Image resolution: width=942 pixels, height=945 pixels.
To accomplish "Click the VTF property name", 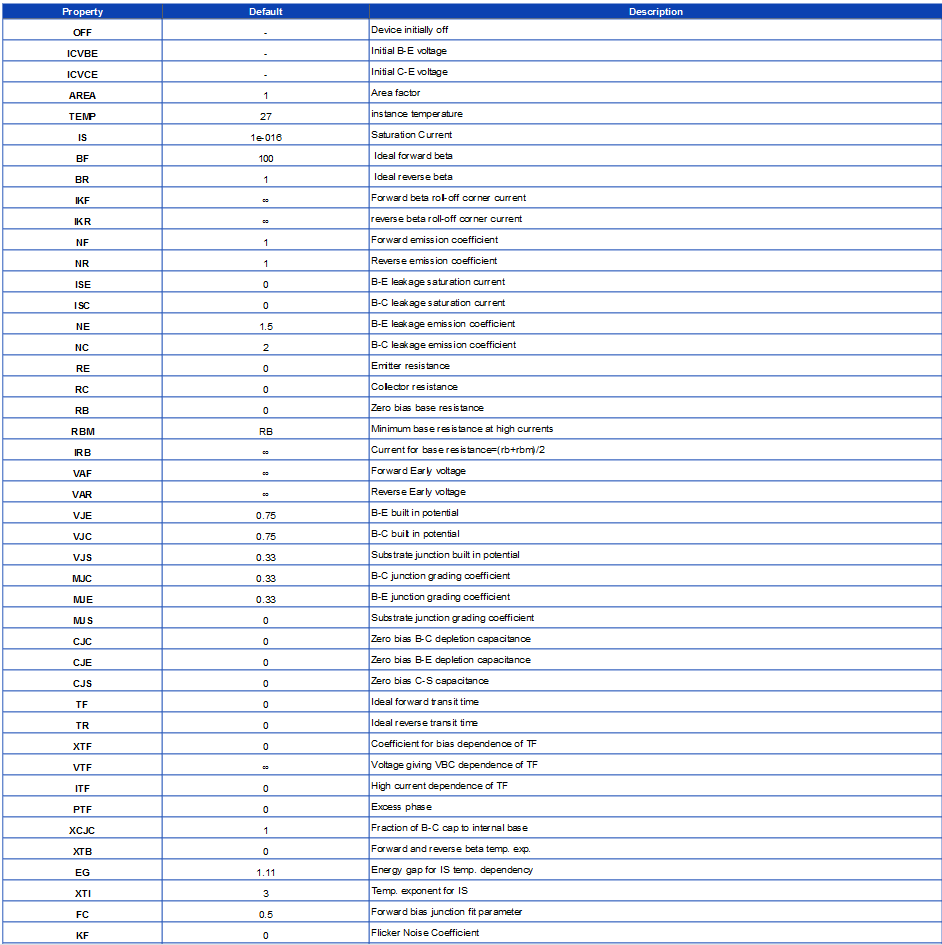I will [x=83, y=767].
